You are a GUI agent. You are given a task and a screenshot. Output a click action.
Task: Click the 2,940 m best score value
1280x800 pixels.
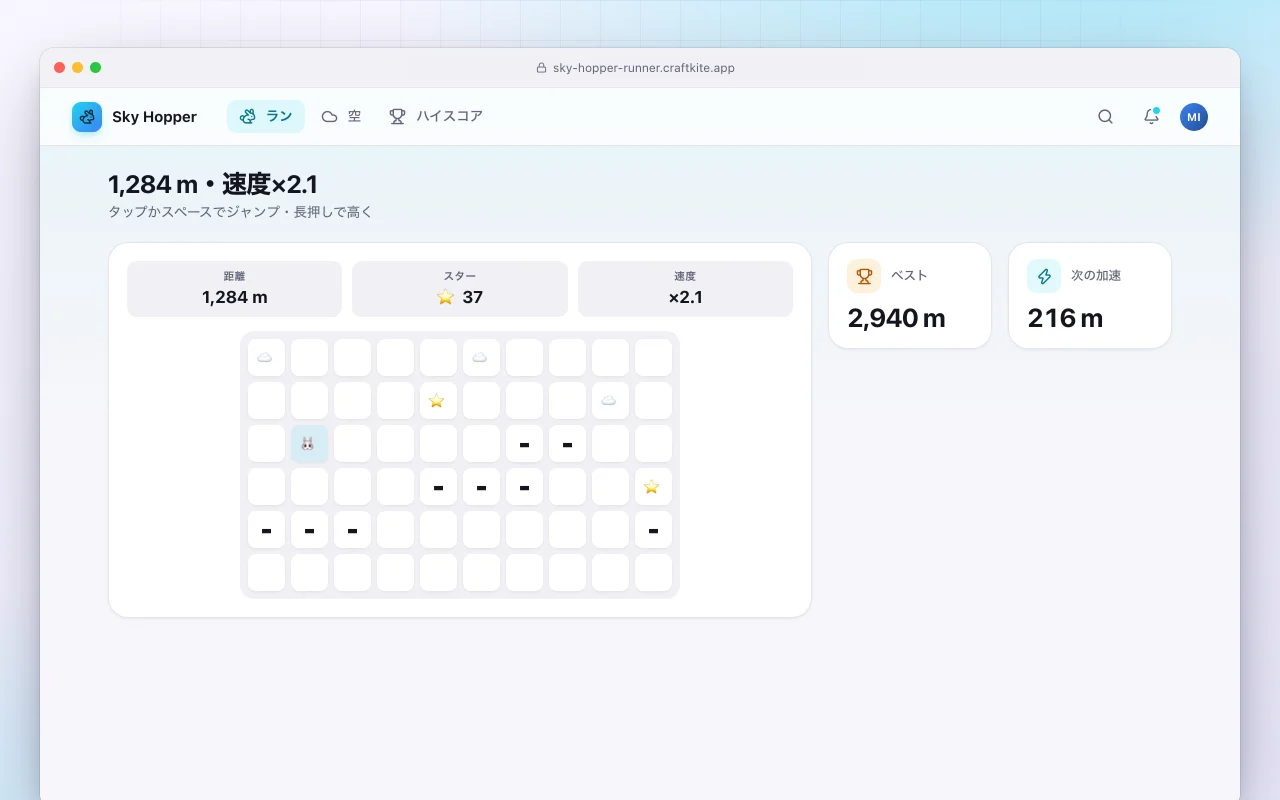click(x=896, y=318)
